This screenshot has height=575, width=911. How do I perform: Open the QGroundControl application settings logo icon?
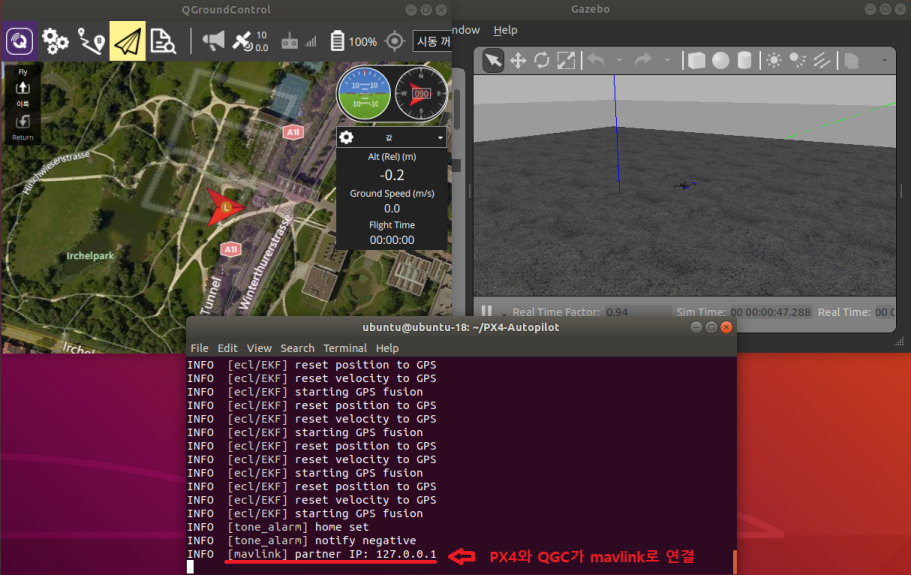pyautogui.click(x=19, y=41)
